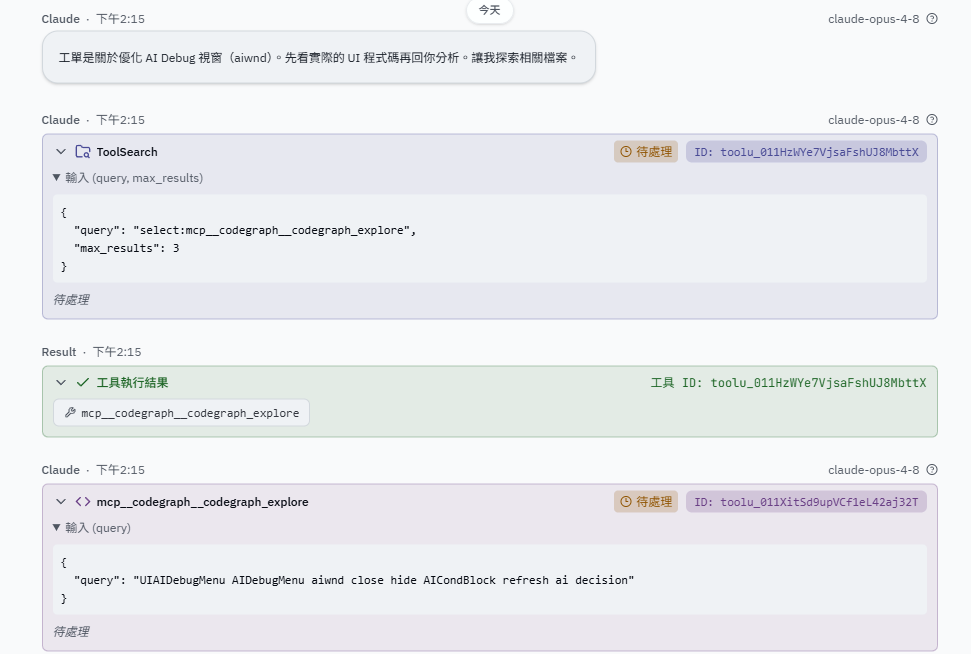Click the select:mcp__codegraph__codegraph_explore query line

coord(245,230)
